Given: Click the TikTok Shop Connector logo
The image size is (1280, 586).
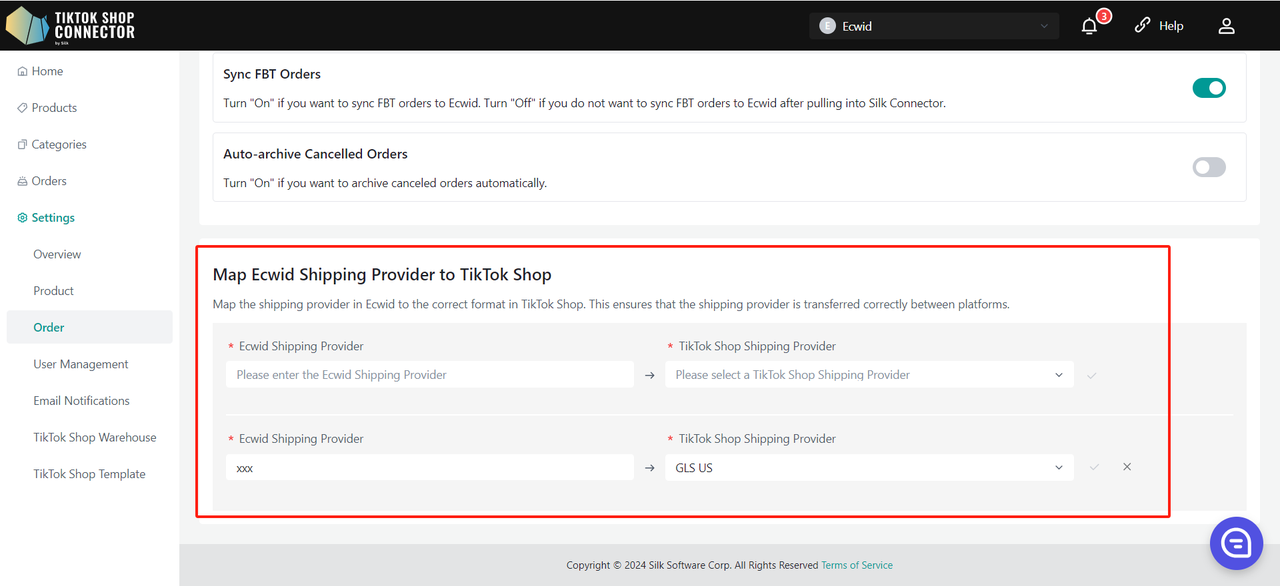Looking at the screenshot, I should click(x=70, y=25).
